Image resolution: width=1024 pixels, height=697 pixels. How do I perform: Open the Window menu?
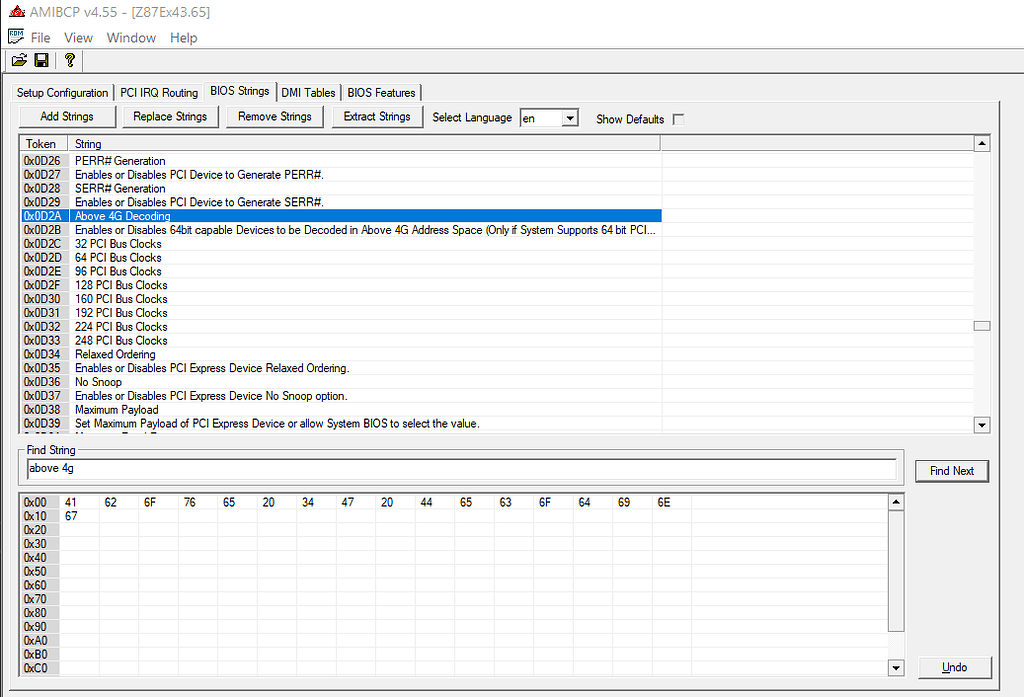(130, 37)
